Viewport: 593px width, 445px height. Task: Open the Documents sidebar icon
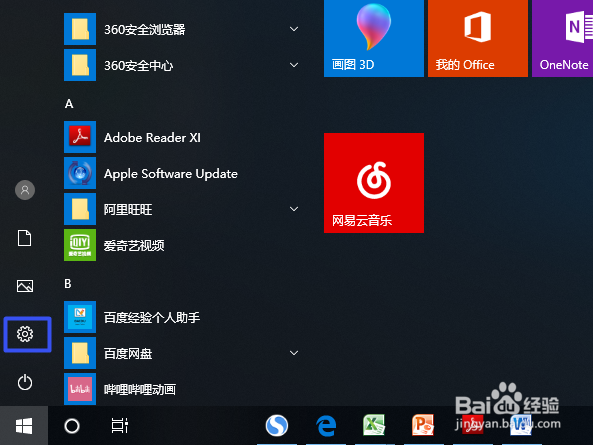pyautogui.click(x=25, y=238)
